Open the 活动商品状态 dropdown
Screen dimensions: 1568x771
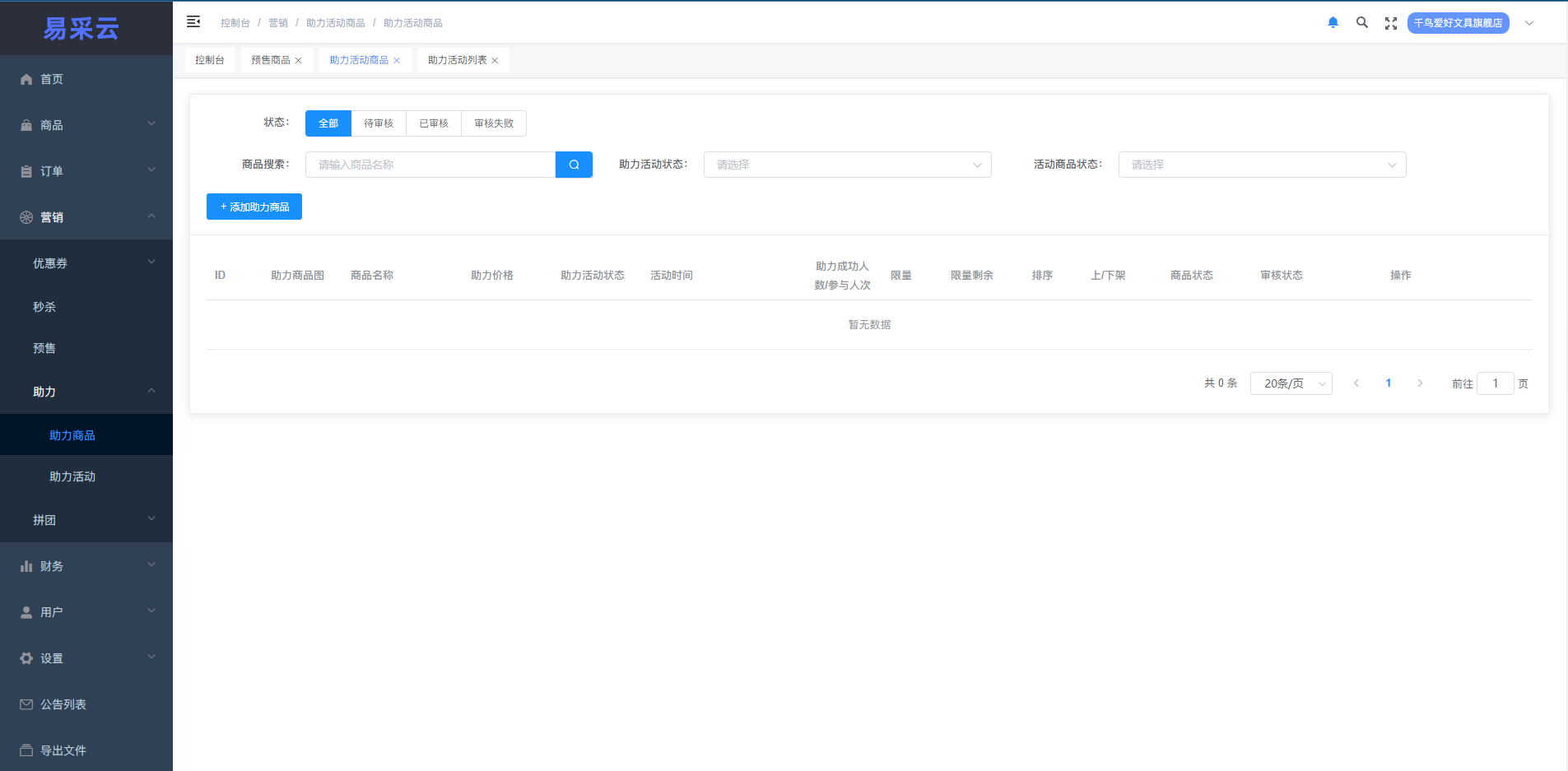[x=1261, y=165]
